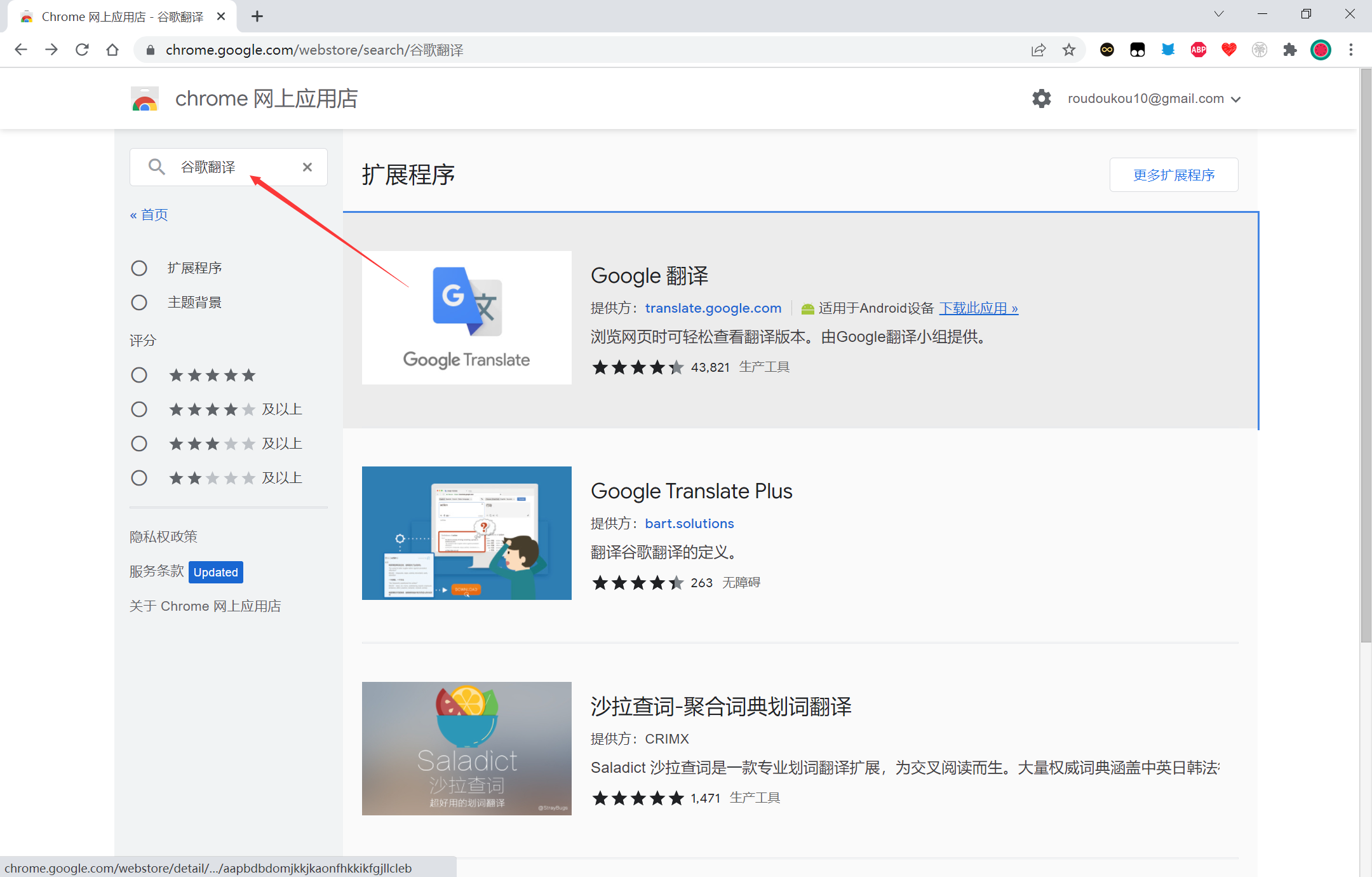
Task: Select the 扩展程序 radio filter
Action: click(x=139, y=268)
